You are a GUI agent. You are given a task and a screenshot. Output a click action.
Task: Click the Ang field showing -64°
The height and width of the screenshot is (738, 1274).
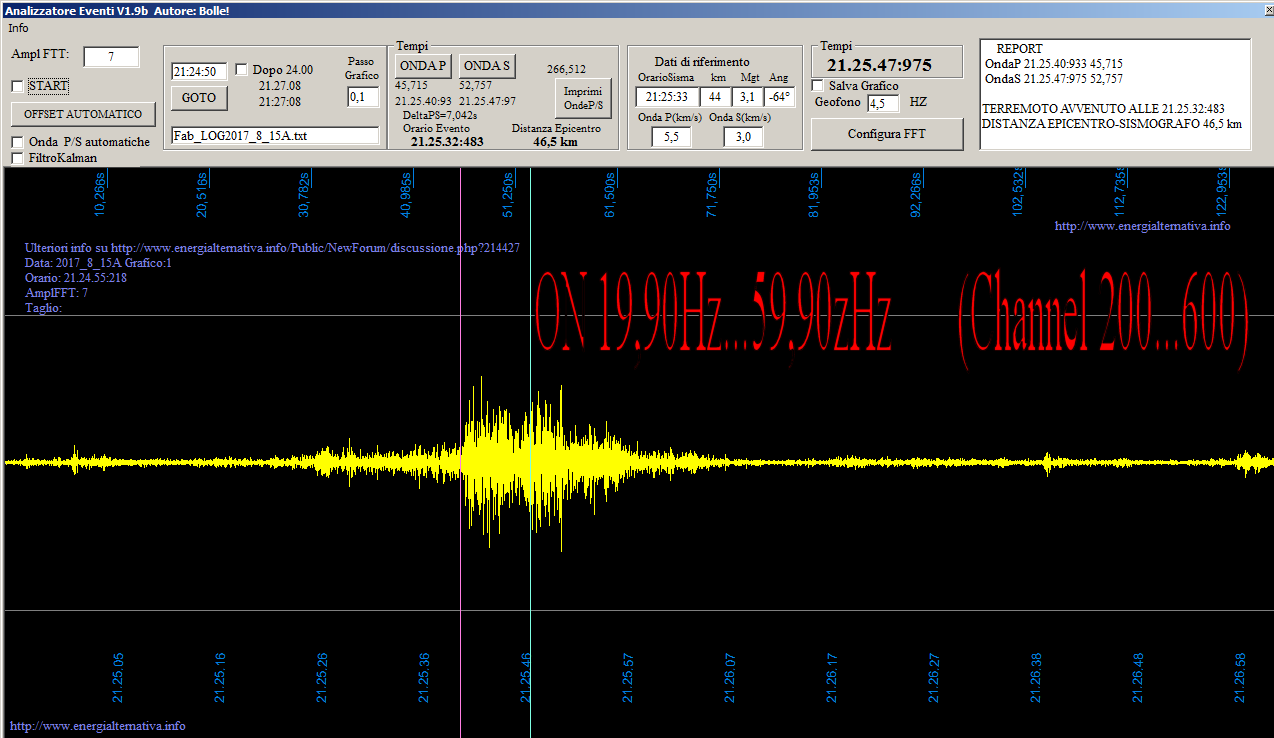[779, 97]
